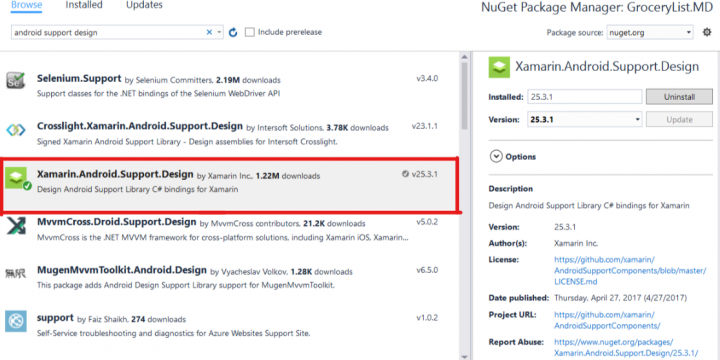
Task: Click the Uninstall button
Action: pyautogui.click(x=679, y=97)
